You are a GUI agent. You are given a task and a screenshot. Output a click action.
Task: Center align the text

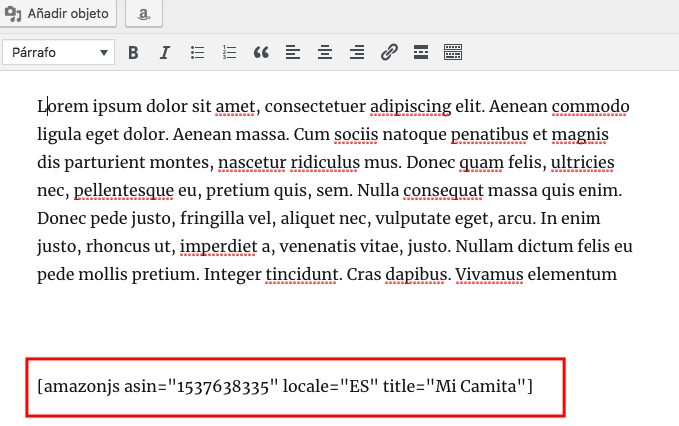(x=325, y=53)
